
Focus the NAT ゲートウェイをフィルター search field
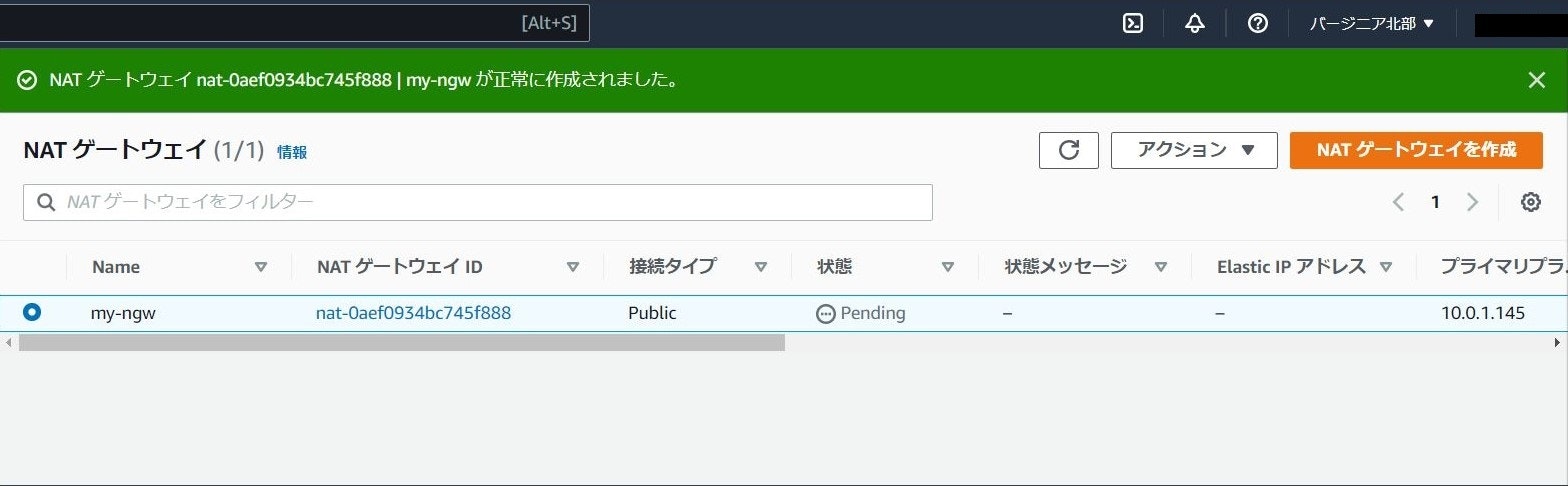[x=478, y=202]
